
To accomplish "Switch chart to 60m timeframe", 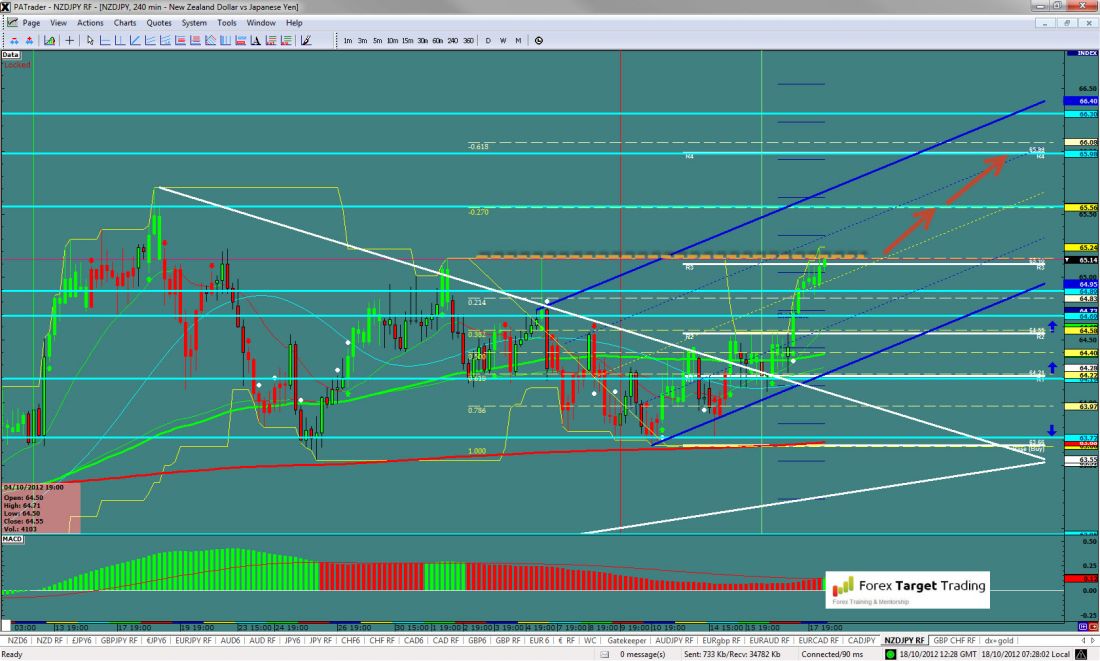I will click(438, 41).
